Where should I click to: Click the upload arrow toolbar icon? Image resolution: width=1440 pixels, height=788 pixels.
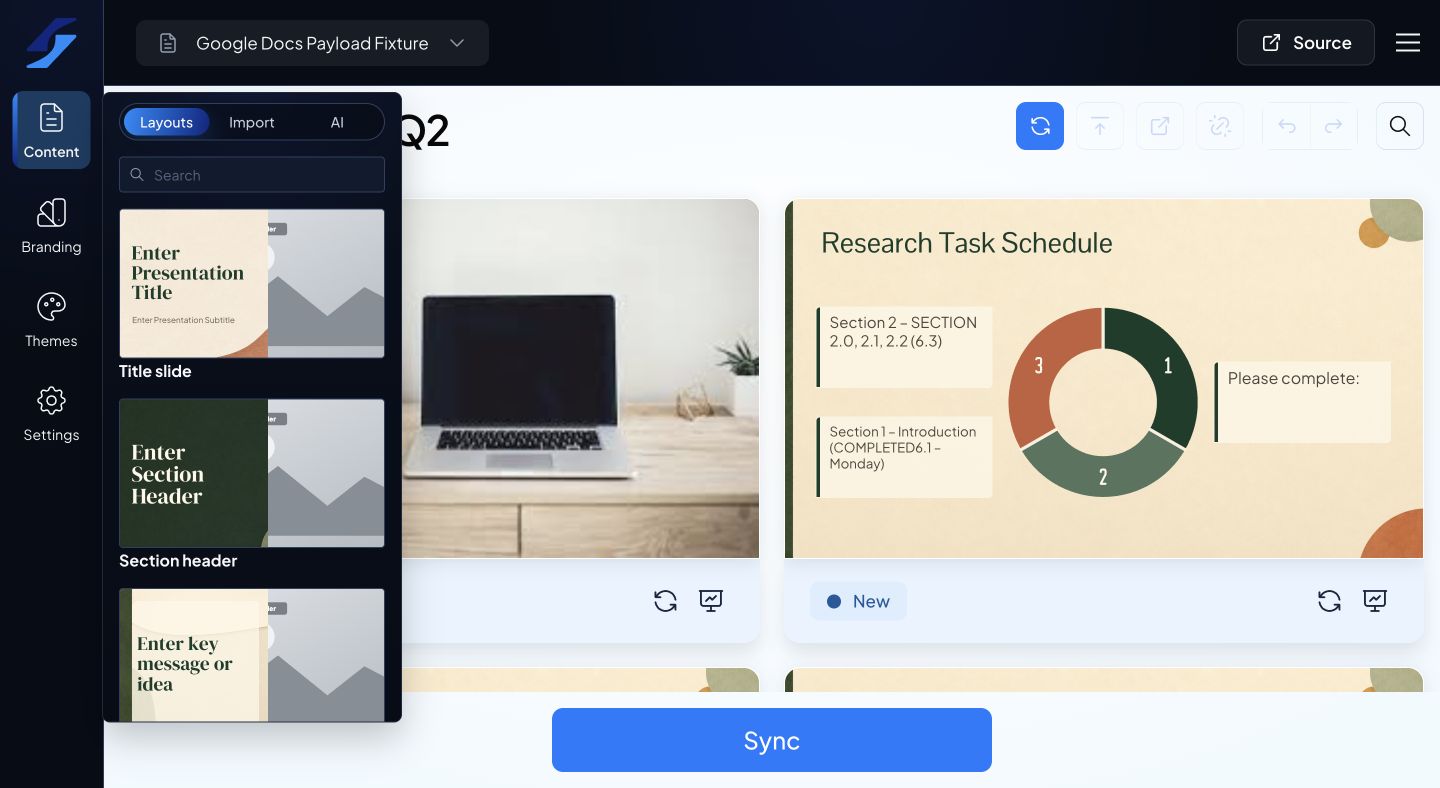(x=1100, y=126)
